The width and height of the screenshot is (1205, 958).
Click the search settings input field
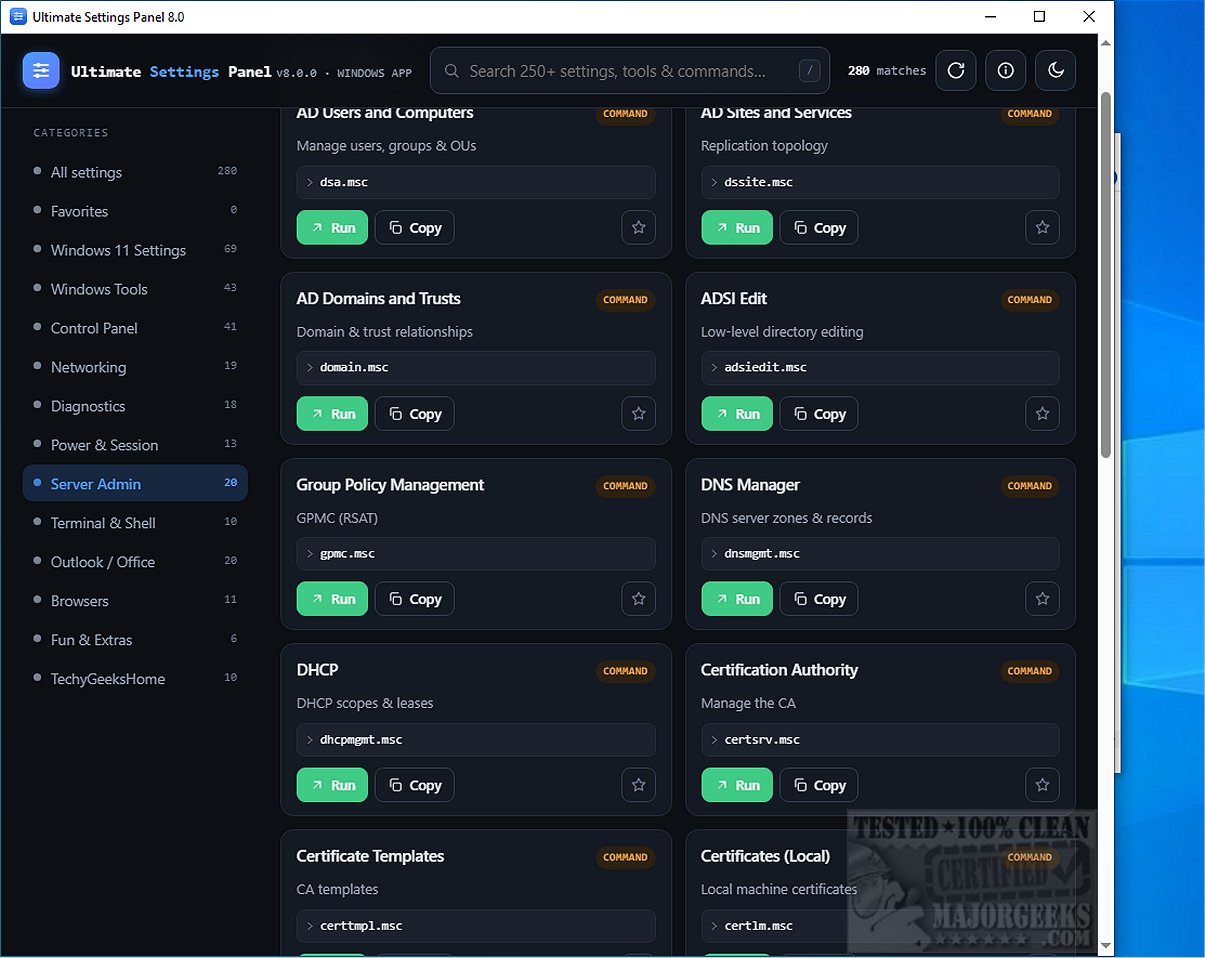(x=630, y=71)
